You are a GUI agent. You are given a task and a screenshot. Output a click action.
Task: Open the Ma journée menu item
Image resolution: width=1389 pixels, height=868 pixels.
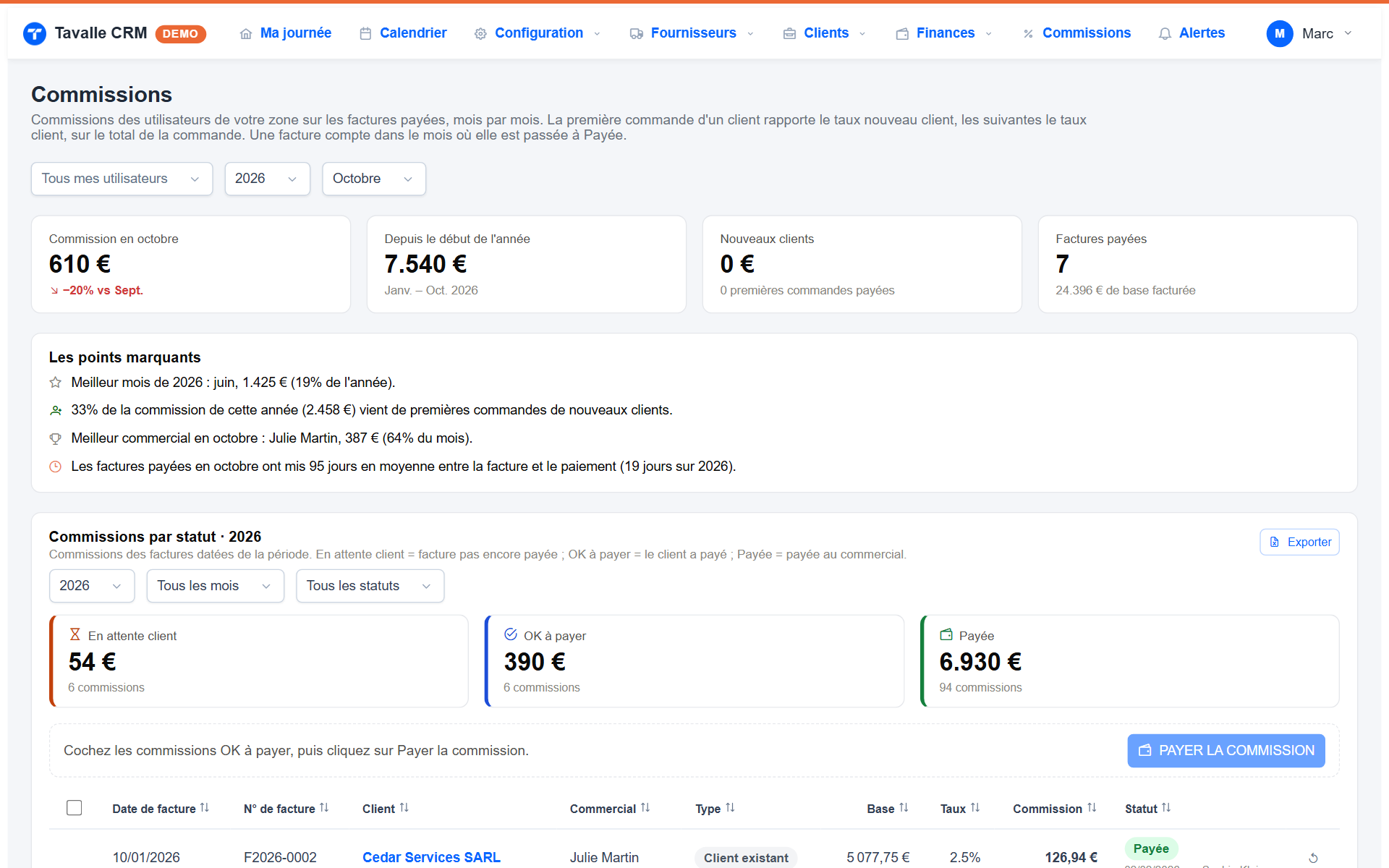click(x=286, y=33)
